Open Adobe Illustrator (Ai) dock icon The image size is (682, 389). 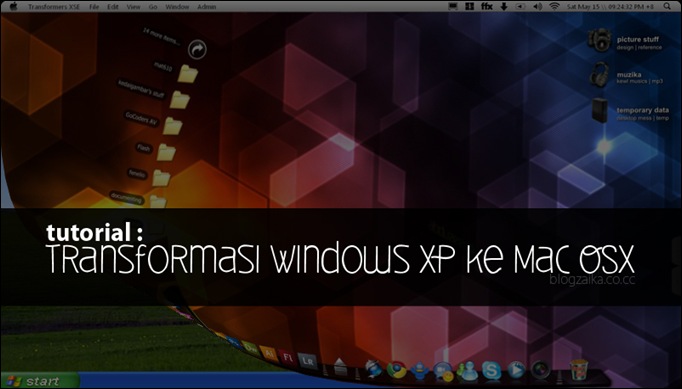[x=268, y=353]
